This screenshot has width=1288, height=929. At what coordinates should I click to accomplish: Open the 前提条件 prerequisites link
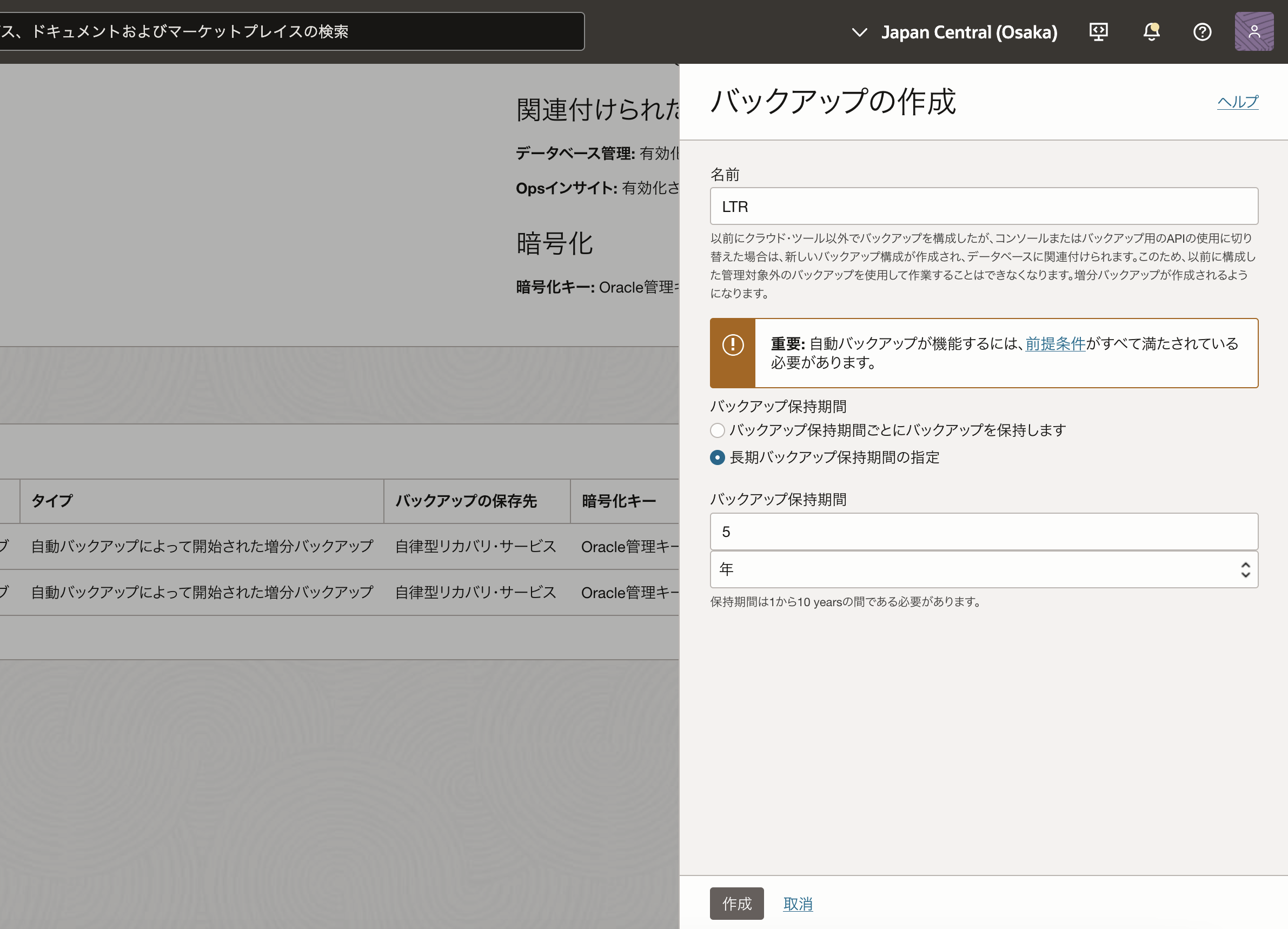(1055, 343)
